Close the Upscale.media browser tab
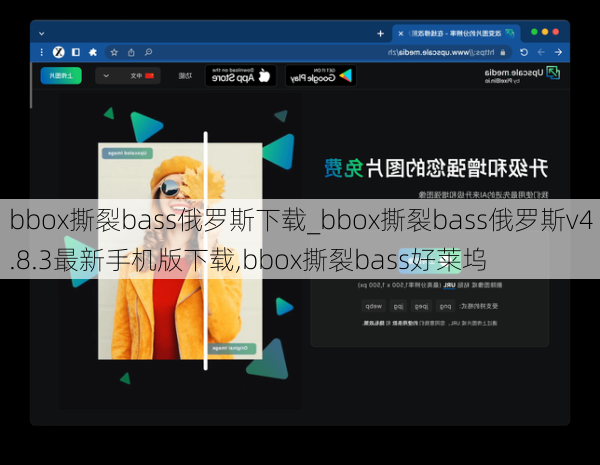600x465 pixels. pos(401,34)
